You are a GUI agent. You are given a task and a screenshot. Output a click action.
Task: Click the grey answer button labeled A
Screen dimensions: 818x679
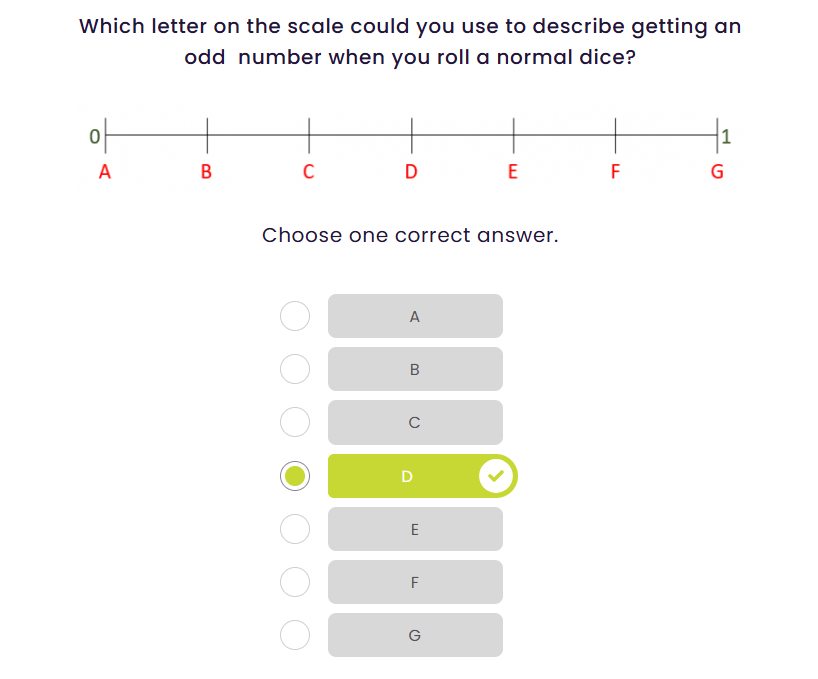coord(415,316)
